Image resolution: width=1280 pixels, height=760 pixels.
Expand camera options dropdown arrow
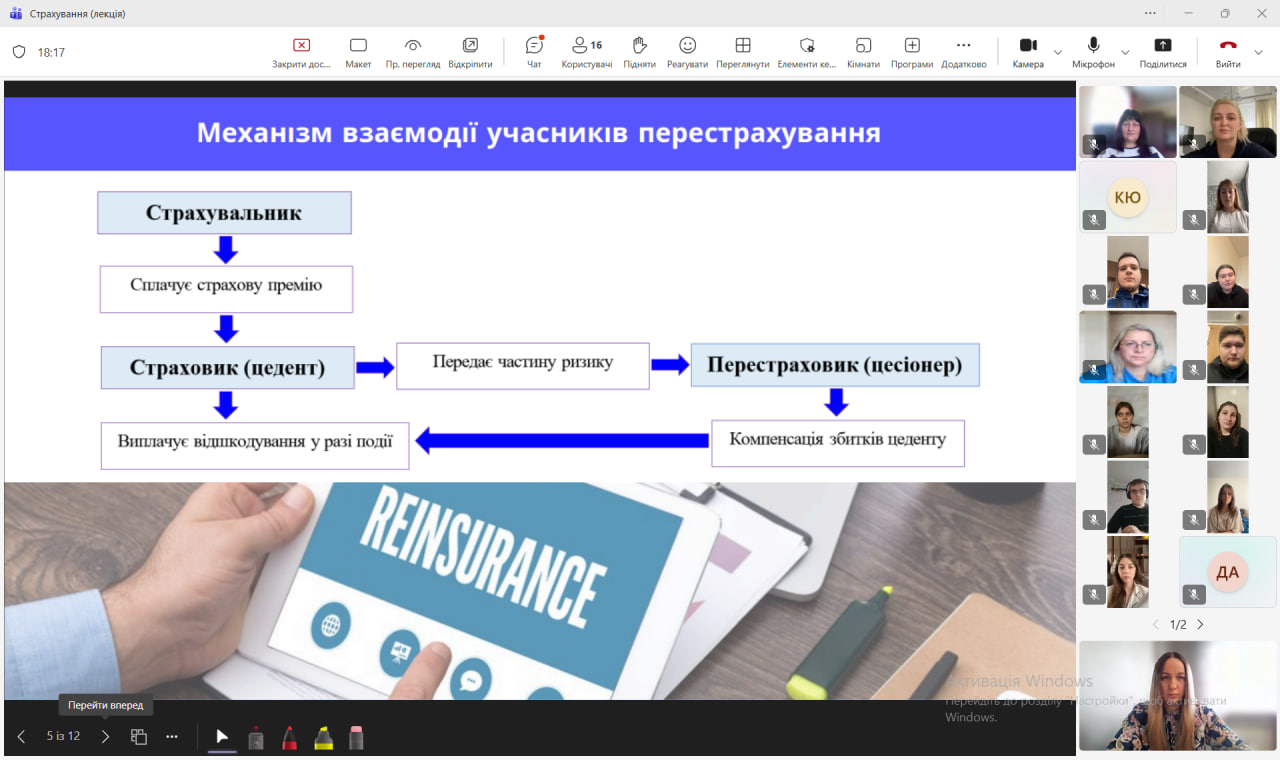pyautogui.click(x=1058, y=52)
